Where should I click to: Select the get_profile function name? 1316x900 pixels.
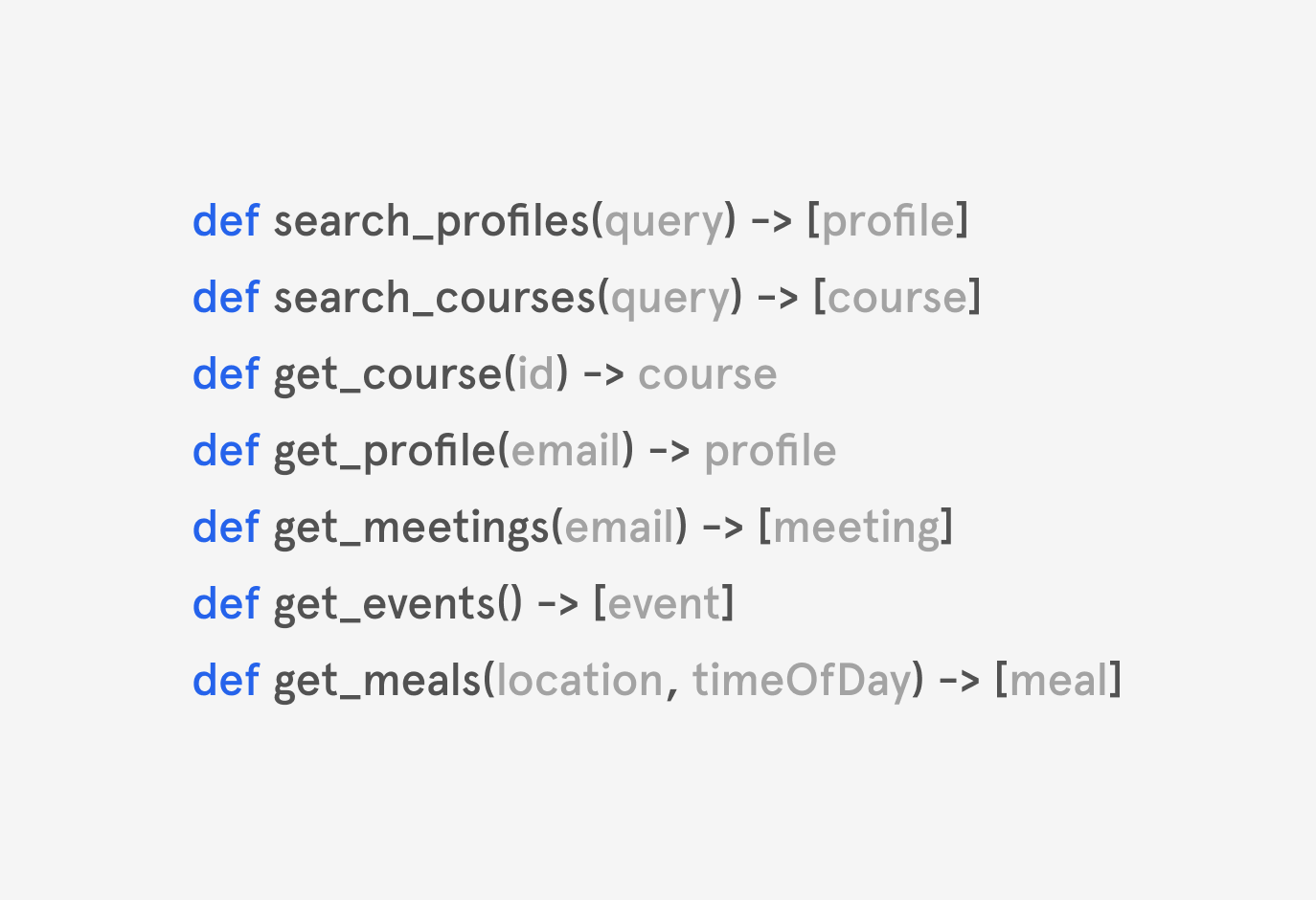pos(384,452)
